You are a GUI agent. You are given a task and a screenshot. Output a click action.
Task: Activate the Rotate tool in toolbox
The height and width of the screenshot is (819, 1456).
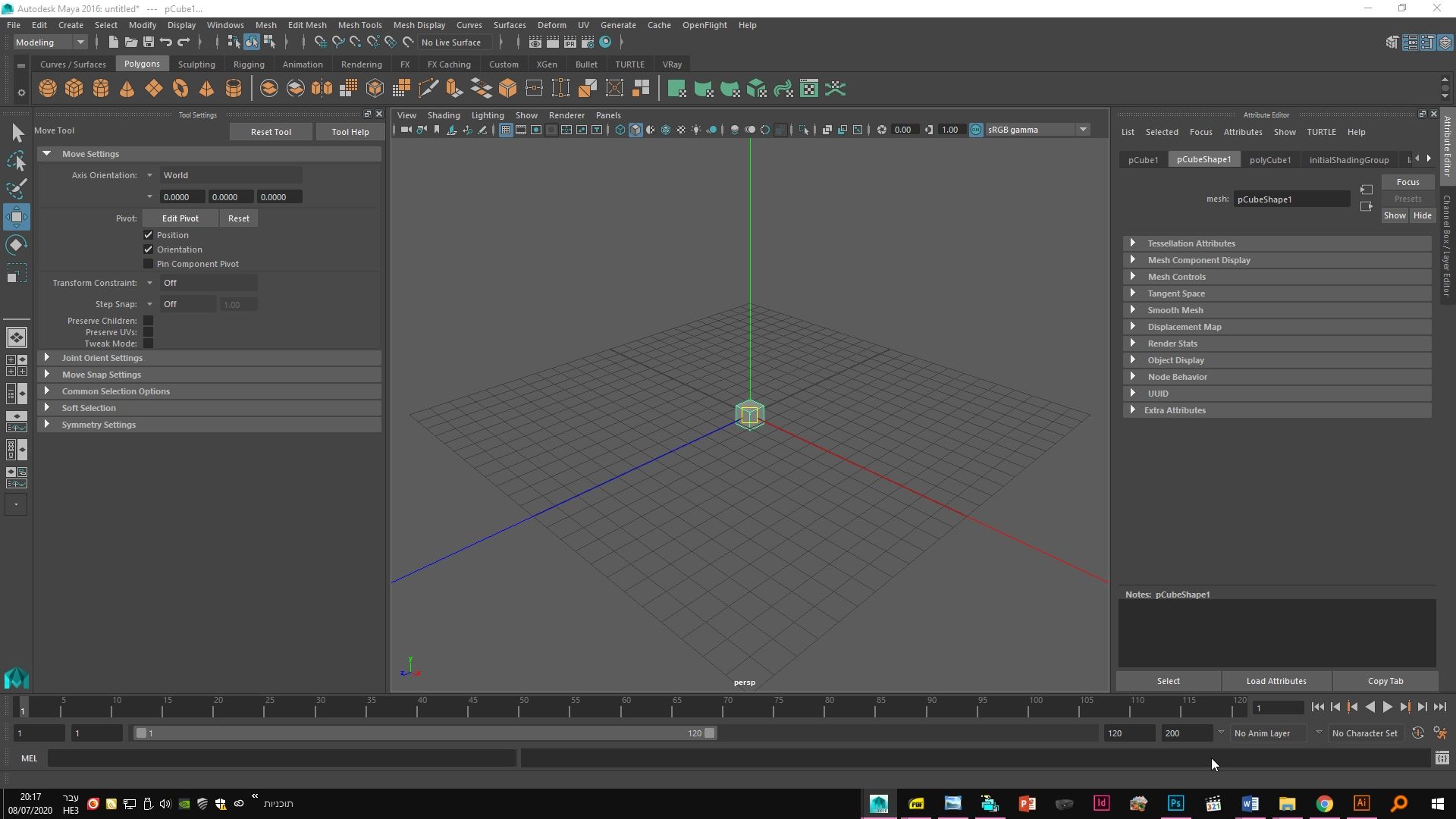17,245
